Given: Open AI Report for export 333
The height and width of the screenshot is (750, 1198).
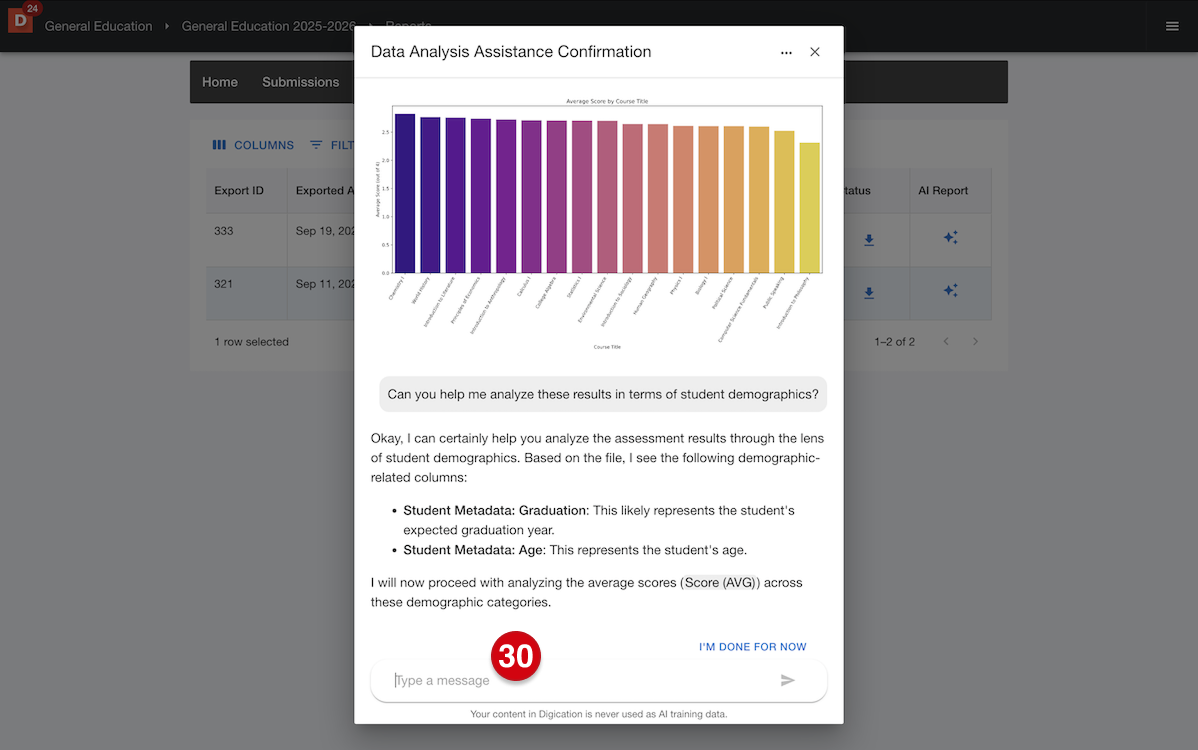Looking at the screenshot, I should 950,238.
